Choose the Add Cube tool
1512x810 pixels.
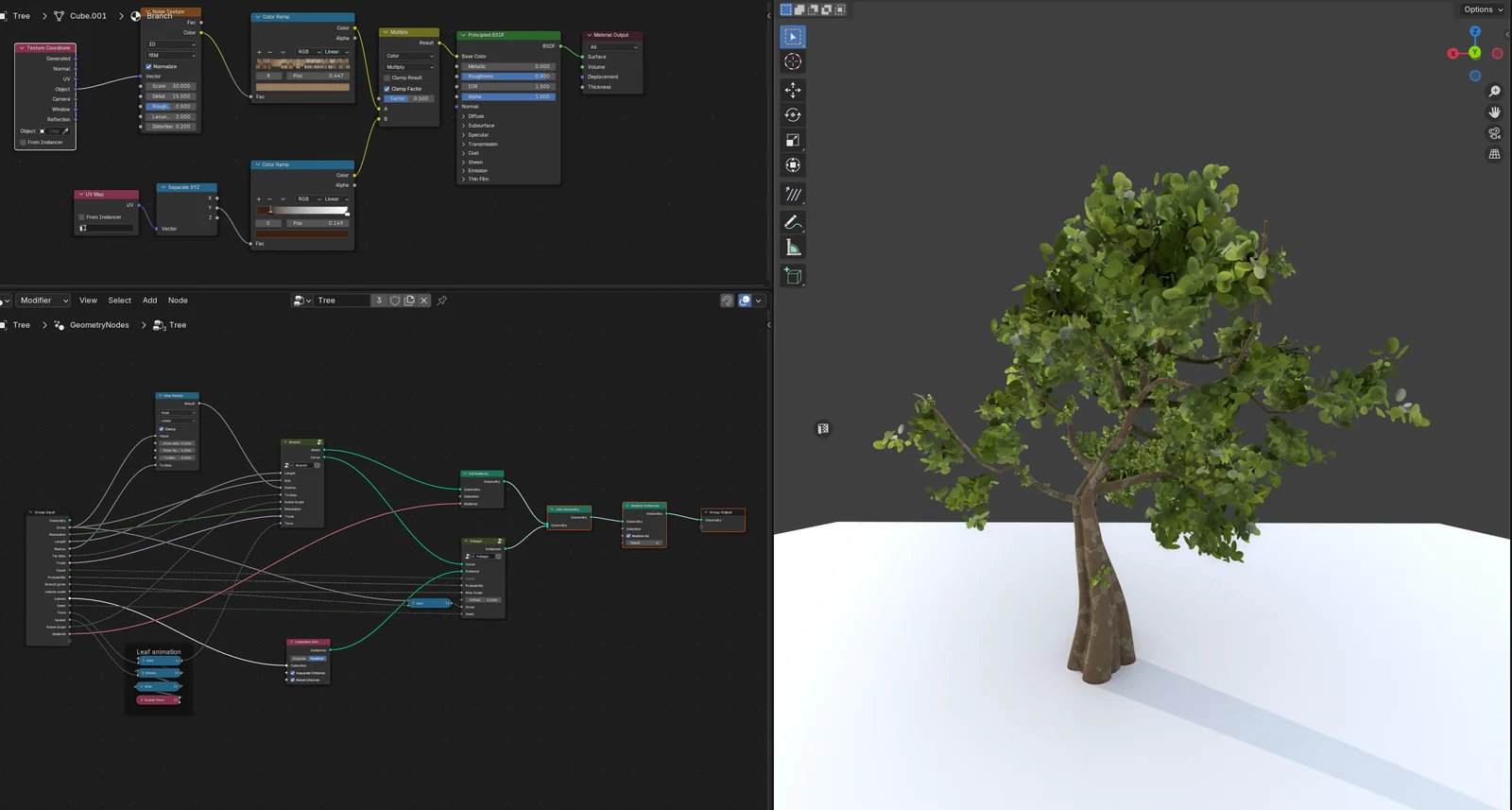pos(793,276)
